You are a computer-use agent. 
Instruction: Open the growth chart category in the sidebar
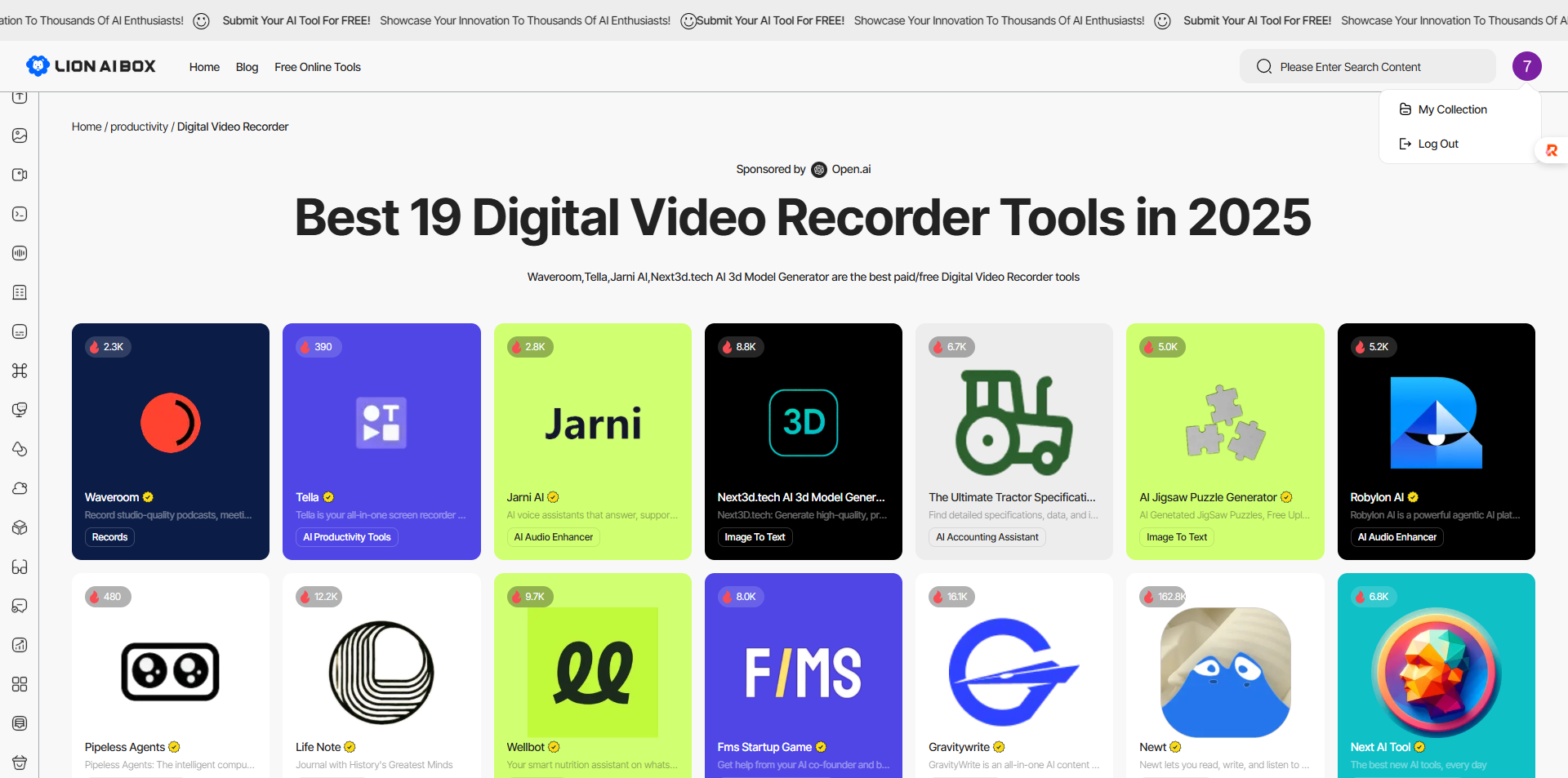click(20, 645)
